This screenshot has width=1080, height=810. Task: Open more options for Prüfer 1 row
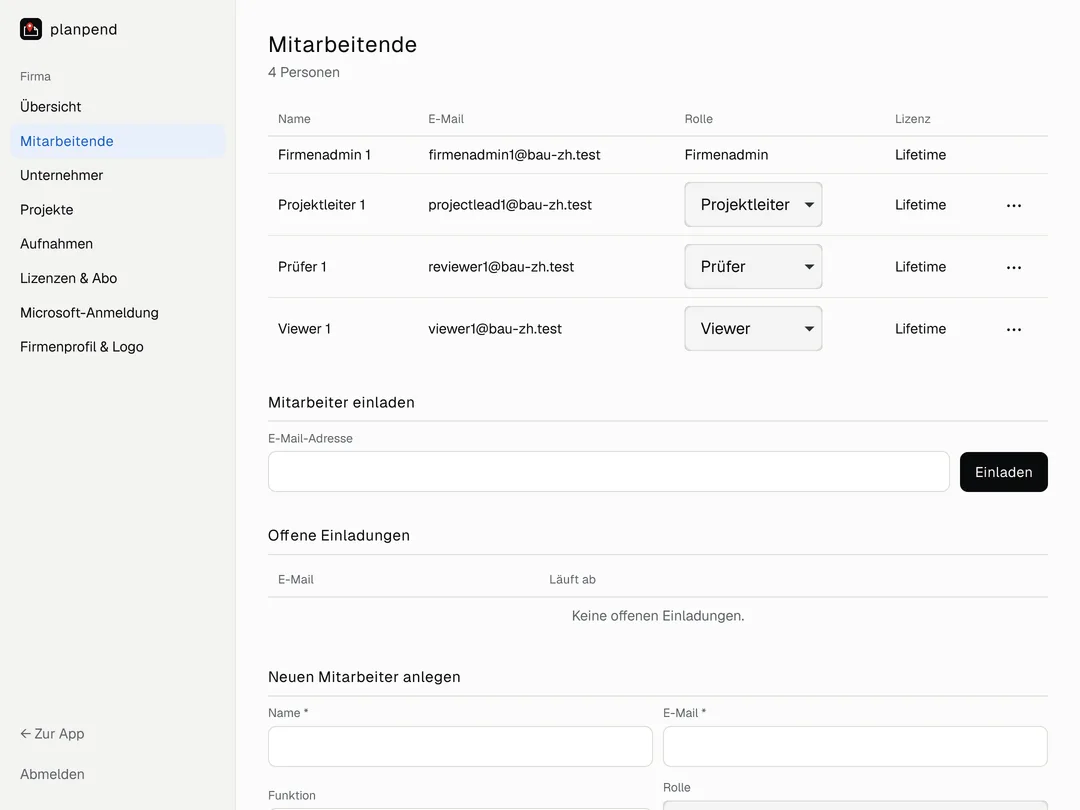click(1013, 267)
